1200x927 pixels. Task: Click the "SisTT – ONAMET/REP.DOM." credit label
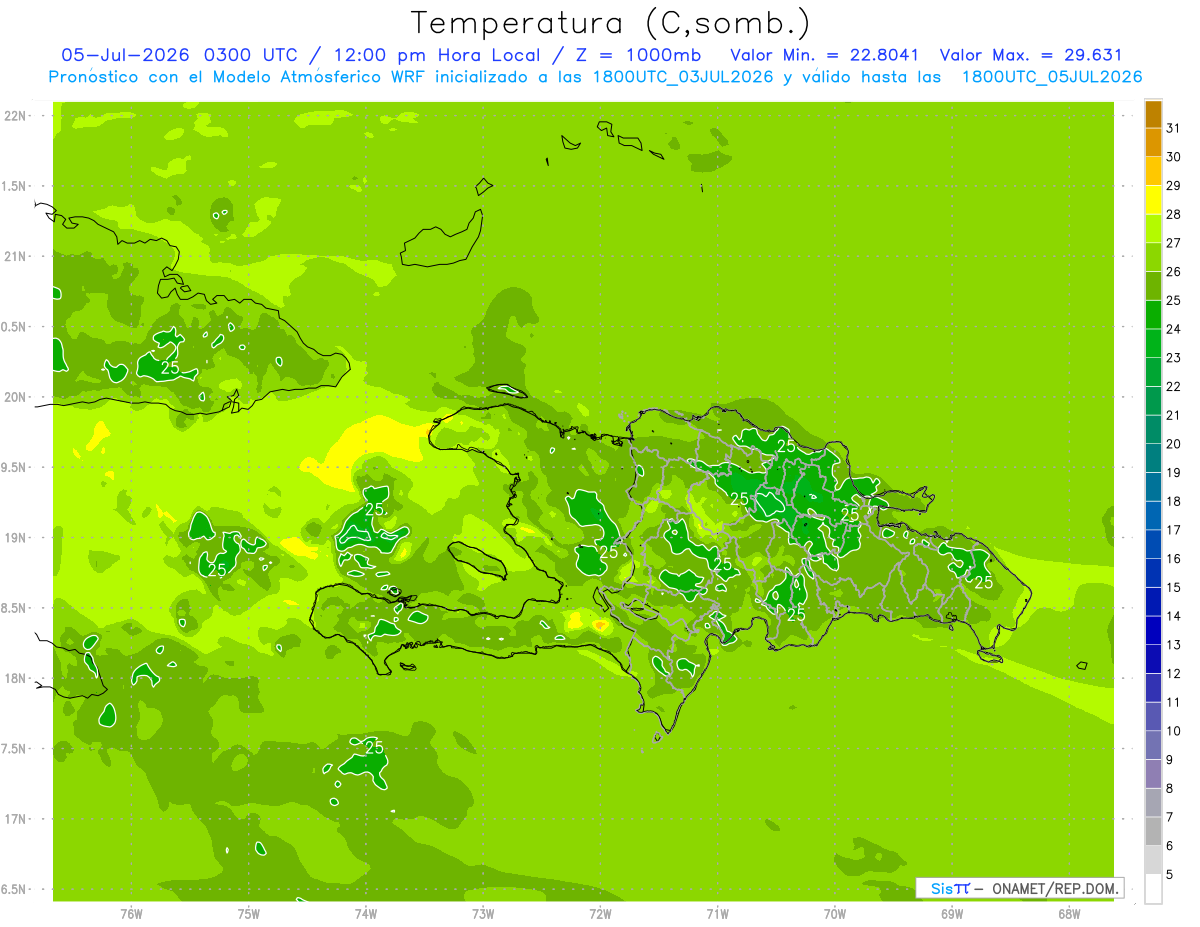[x=1019, y=888]
